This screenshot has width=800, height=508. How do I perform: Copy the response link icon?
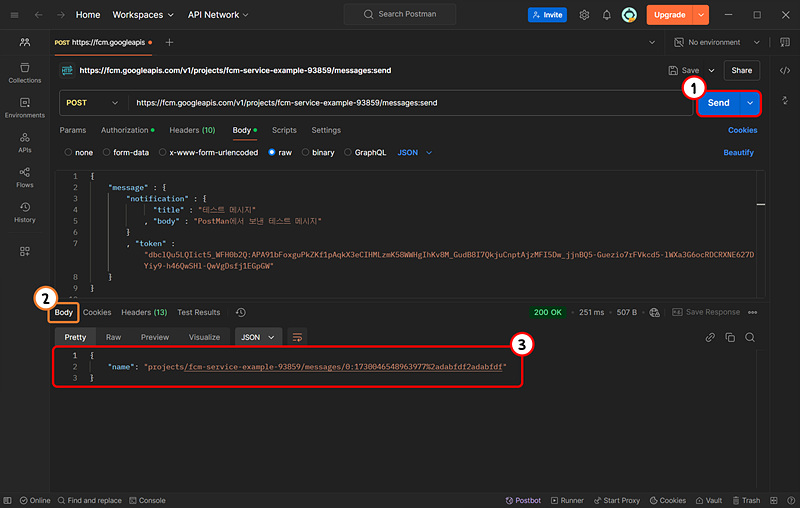pos(710,337)
